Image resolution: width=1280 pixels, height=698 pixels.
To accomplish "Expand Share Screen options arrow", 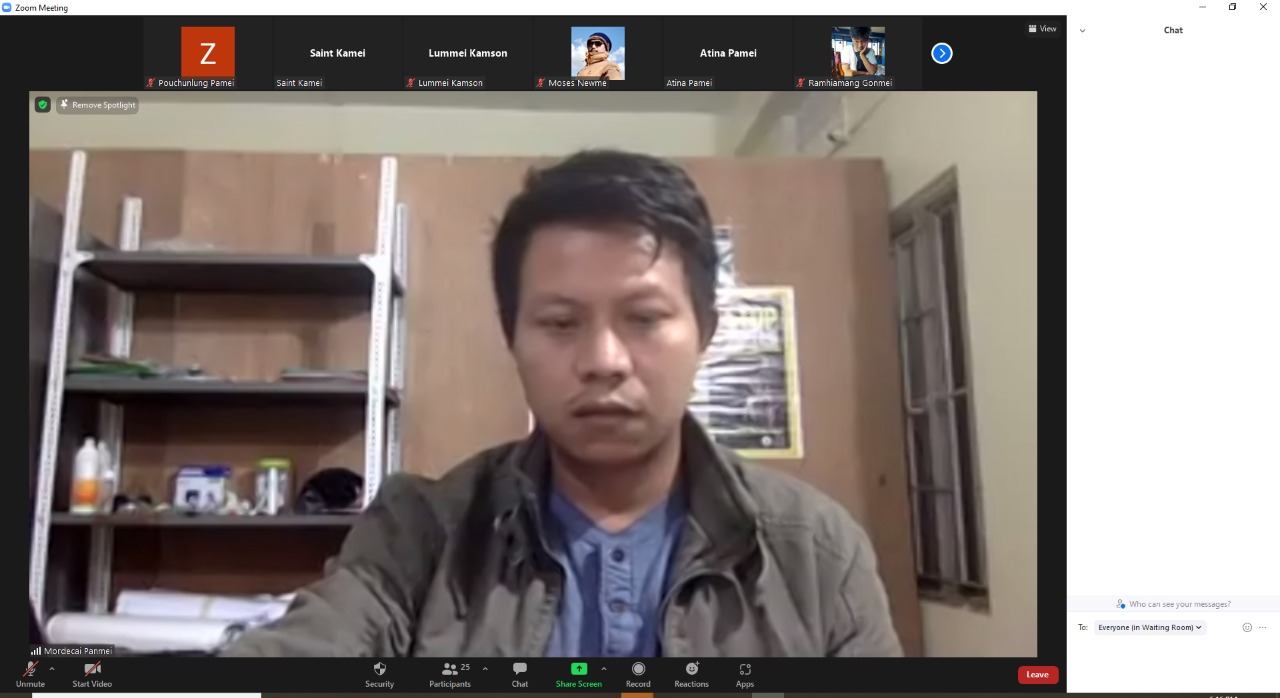I will coord(603,669).
